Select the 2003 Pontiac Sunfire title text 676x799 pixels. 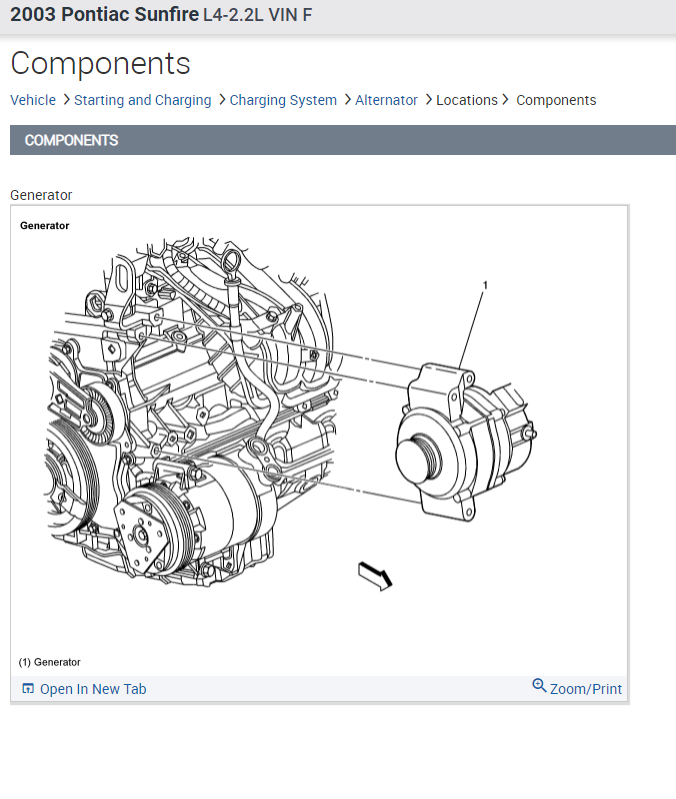pos(104,15)
